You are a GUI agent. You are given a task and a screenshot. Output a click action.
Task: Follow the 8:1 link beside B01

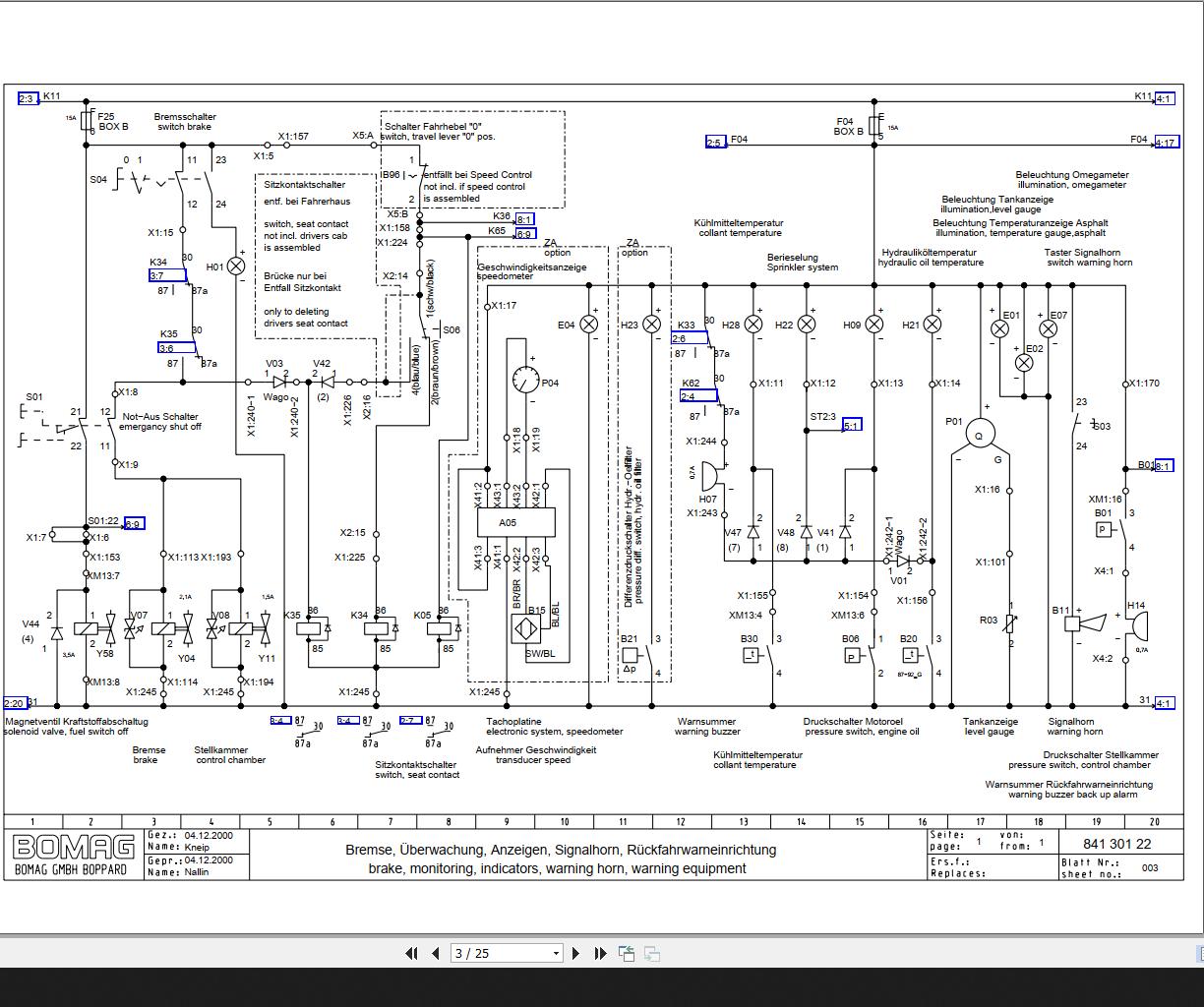click(1164, 466)
